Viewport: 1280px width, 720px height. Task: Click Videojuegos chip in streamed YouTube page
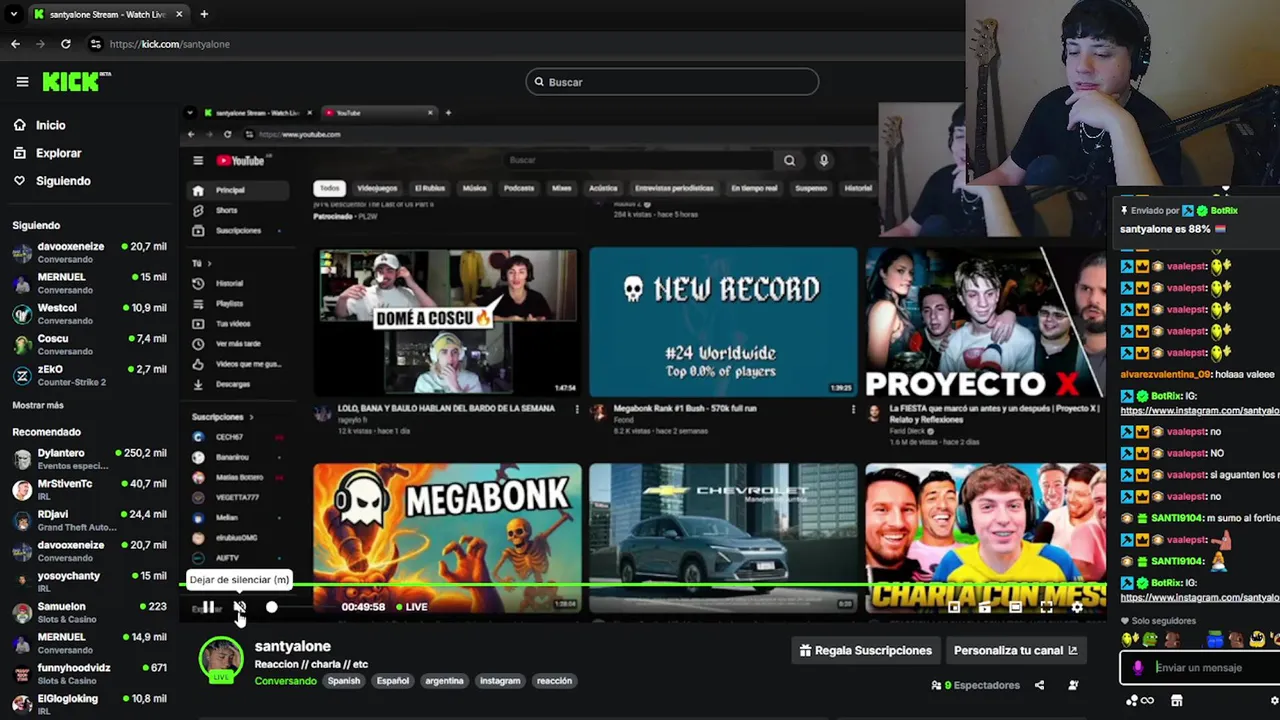377,188
